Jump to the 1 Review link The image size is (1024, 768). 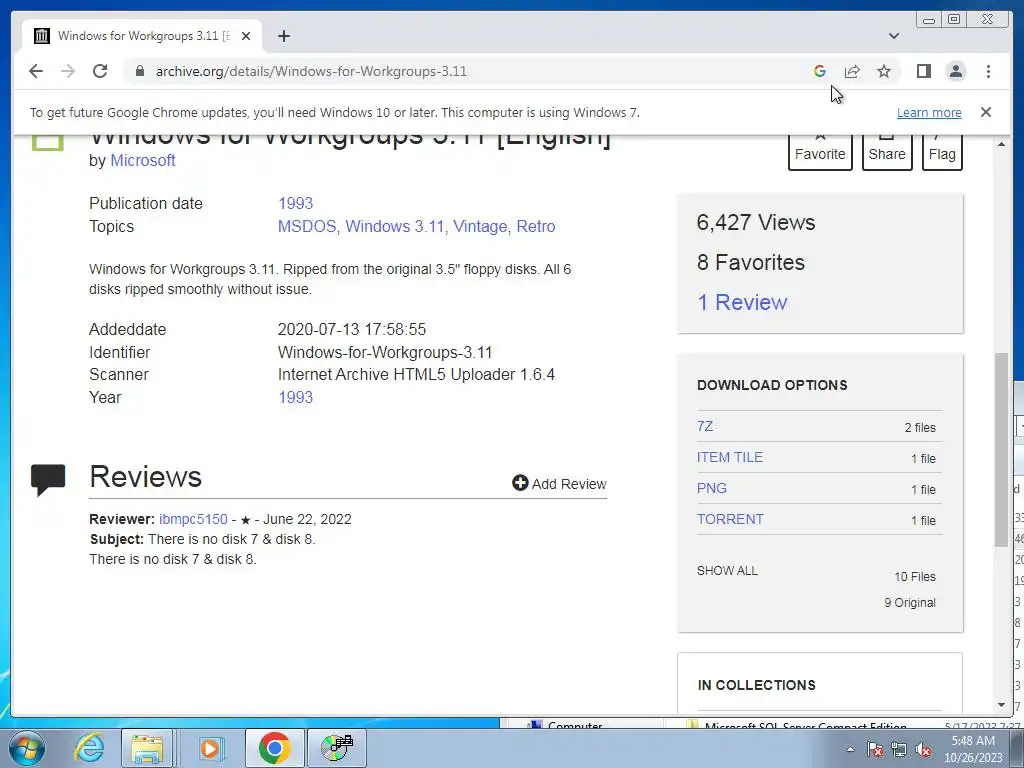(x=742, y=302)
